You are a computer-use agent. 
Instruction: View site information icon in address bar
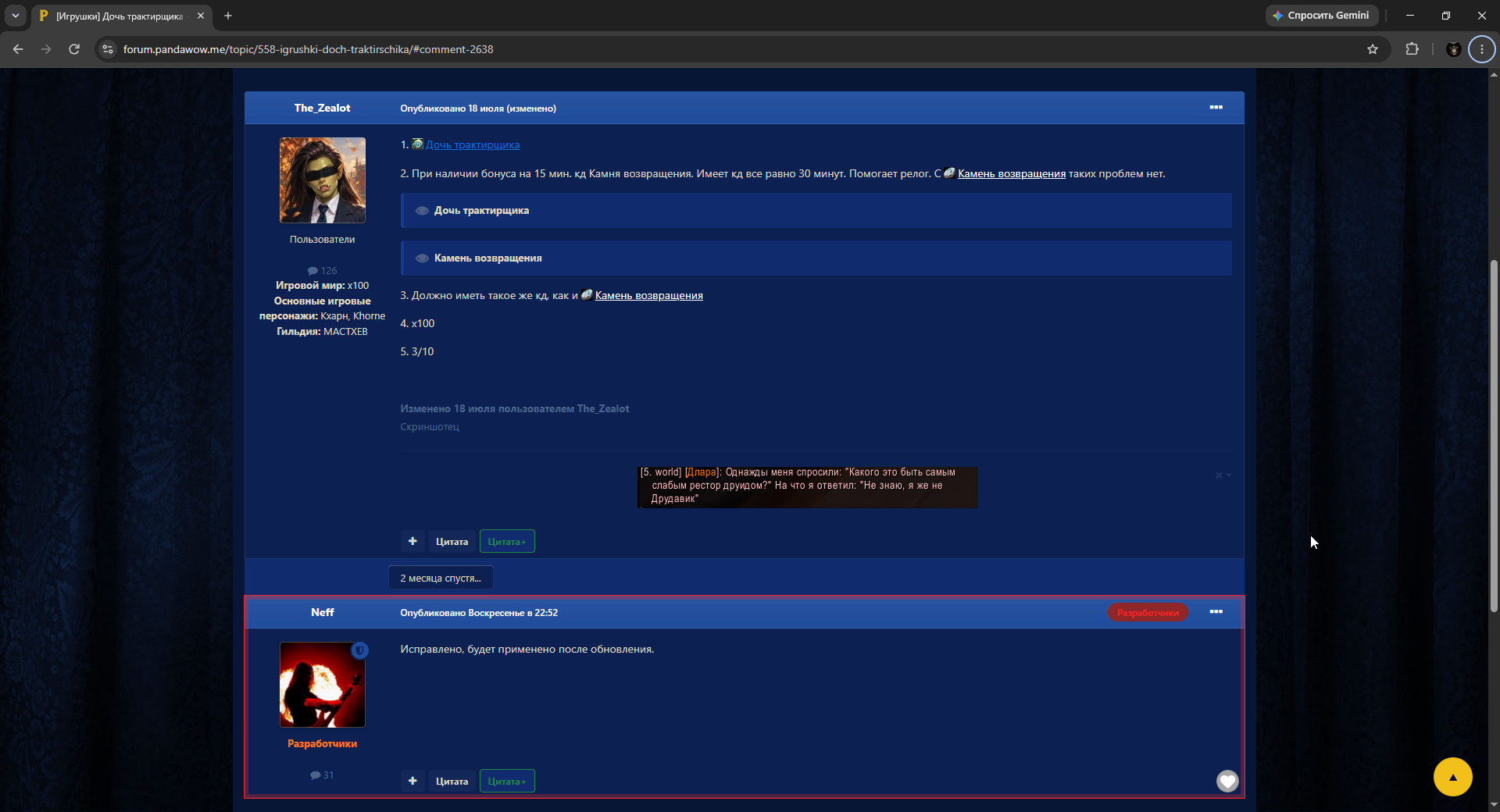(108, 49)
